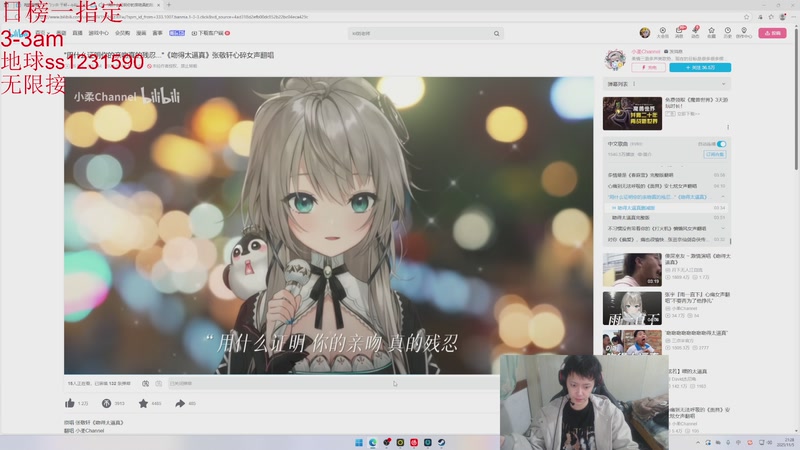Open 动态 feed icon in header
Screen dimensions: 800x450
coord(695,33)
